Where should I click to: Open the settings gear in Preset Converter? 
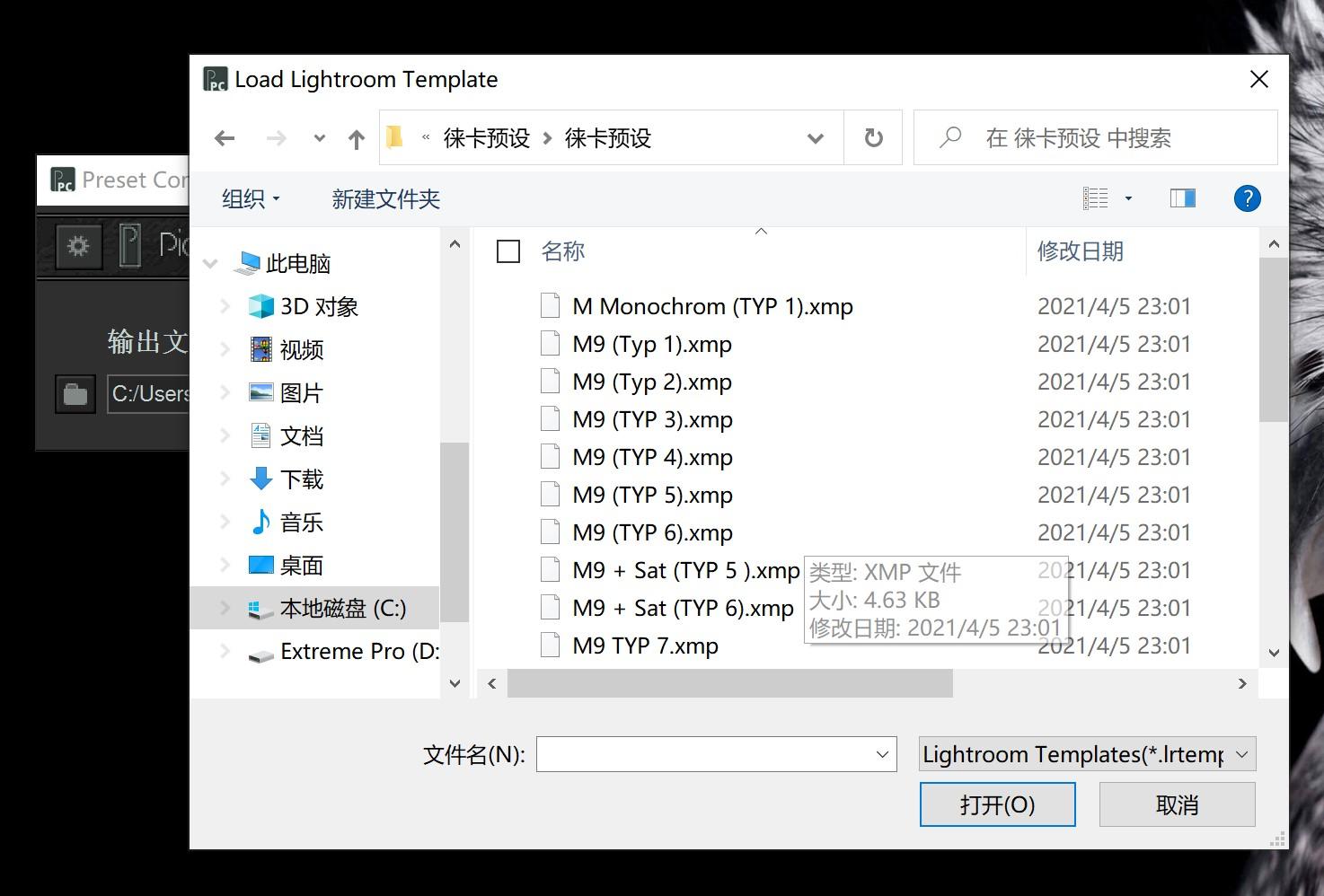[x=78, y=245]
